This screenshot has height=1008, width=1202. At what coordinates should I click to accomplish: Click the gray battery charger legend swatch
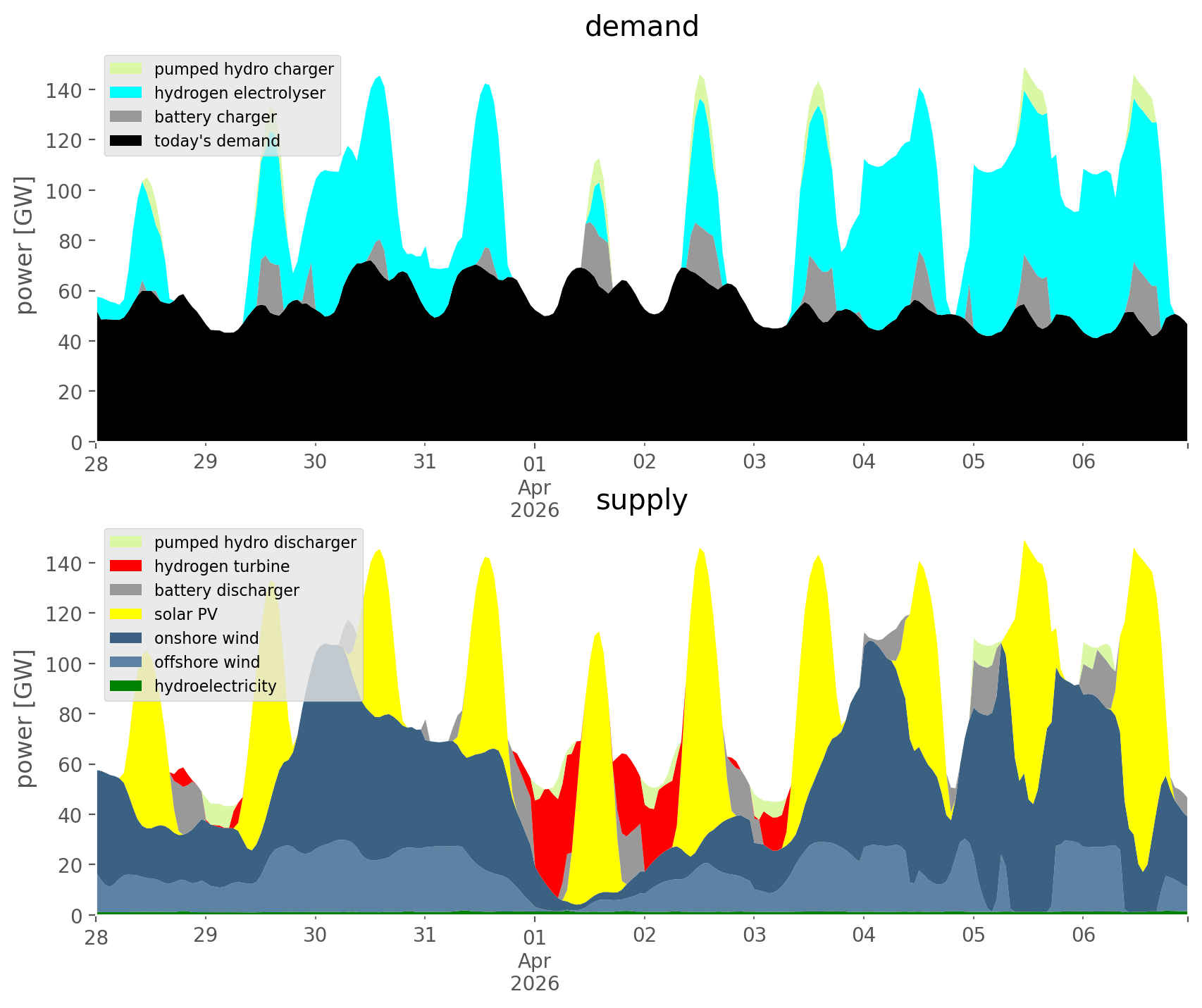[x=126, y=117]
